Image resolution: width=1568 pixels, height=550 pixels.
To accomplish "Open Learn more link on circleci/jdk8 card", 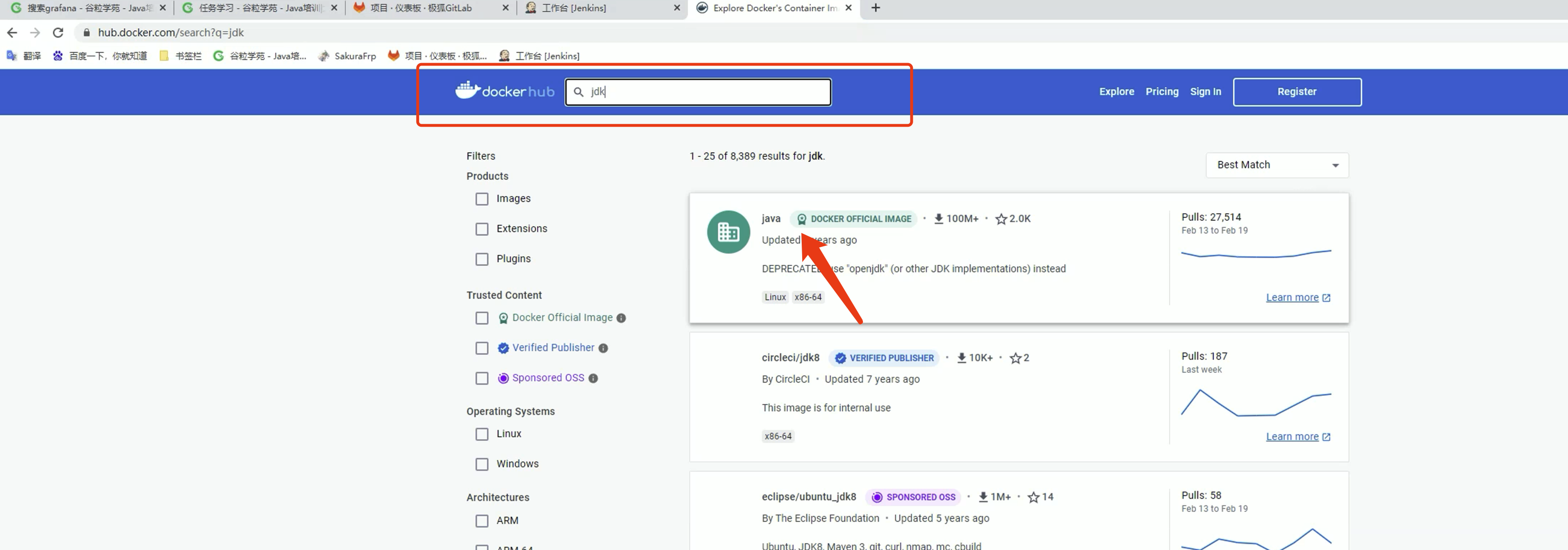I will (x=1298, y=437).
